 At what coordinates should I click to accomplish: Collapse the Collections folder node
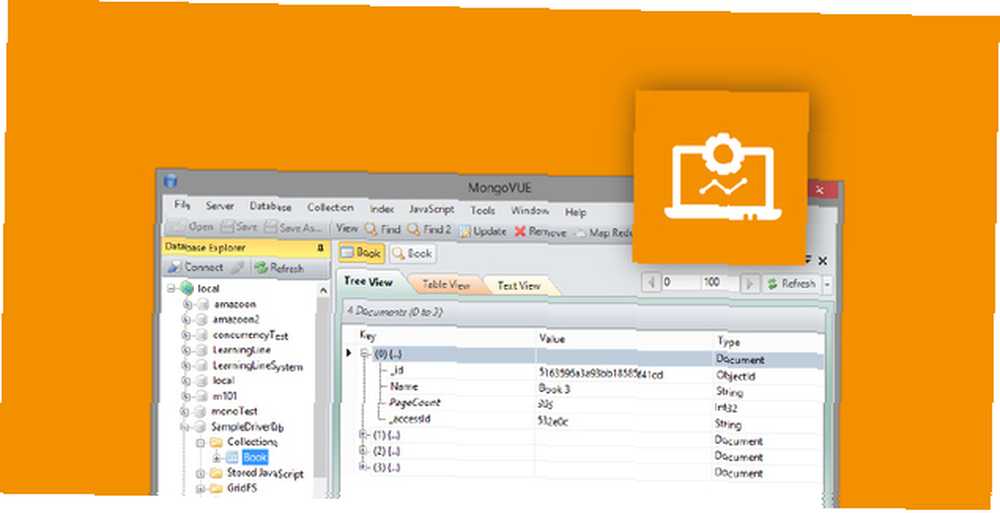pyautogui.click(x=200, y=442)
